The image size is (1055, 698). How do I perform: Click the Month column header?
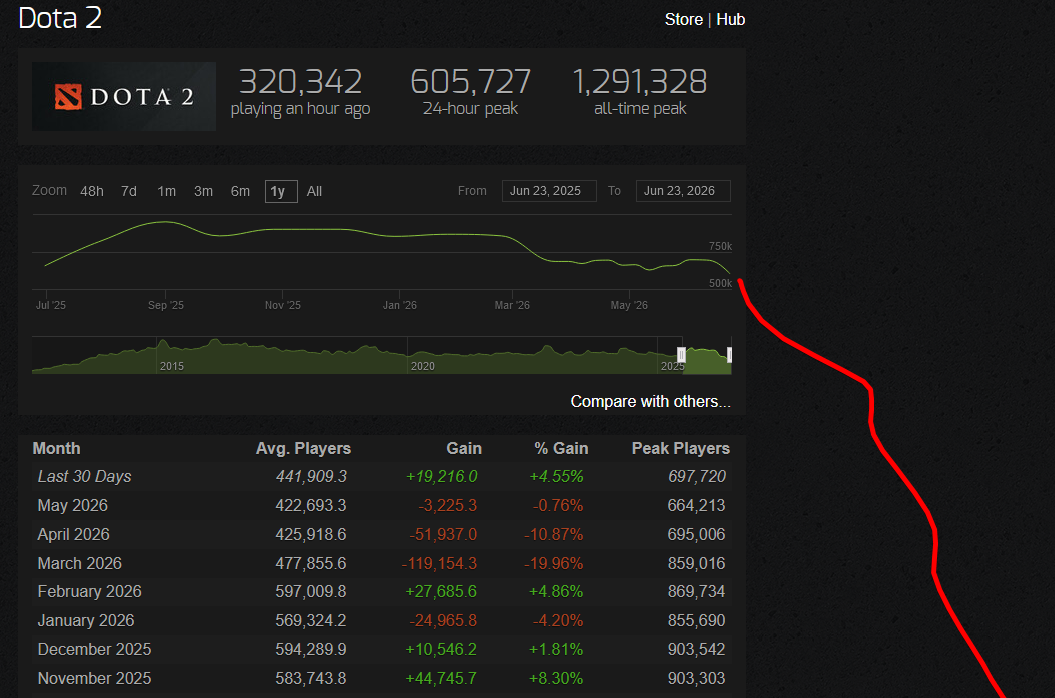click(57, 448)
